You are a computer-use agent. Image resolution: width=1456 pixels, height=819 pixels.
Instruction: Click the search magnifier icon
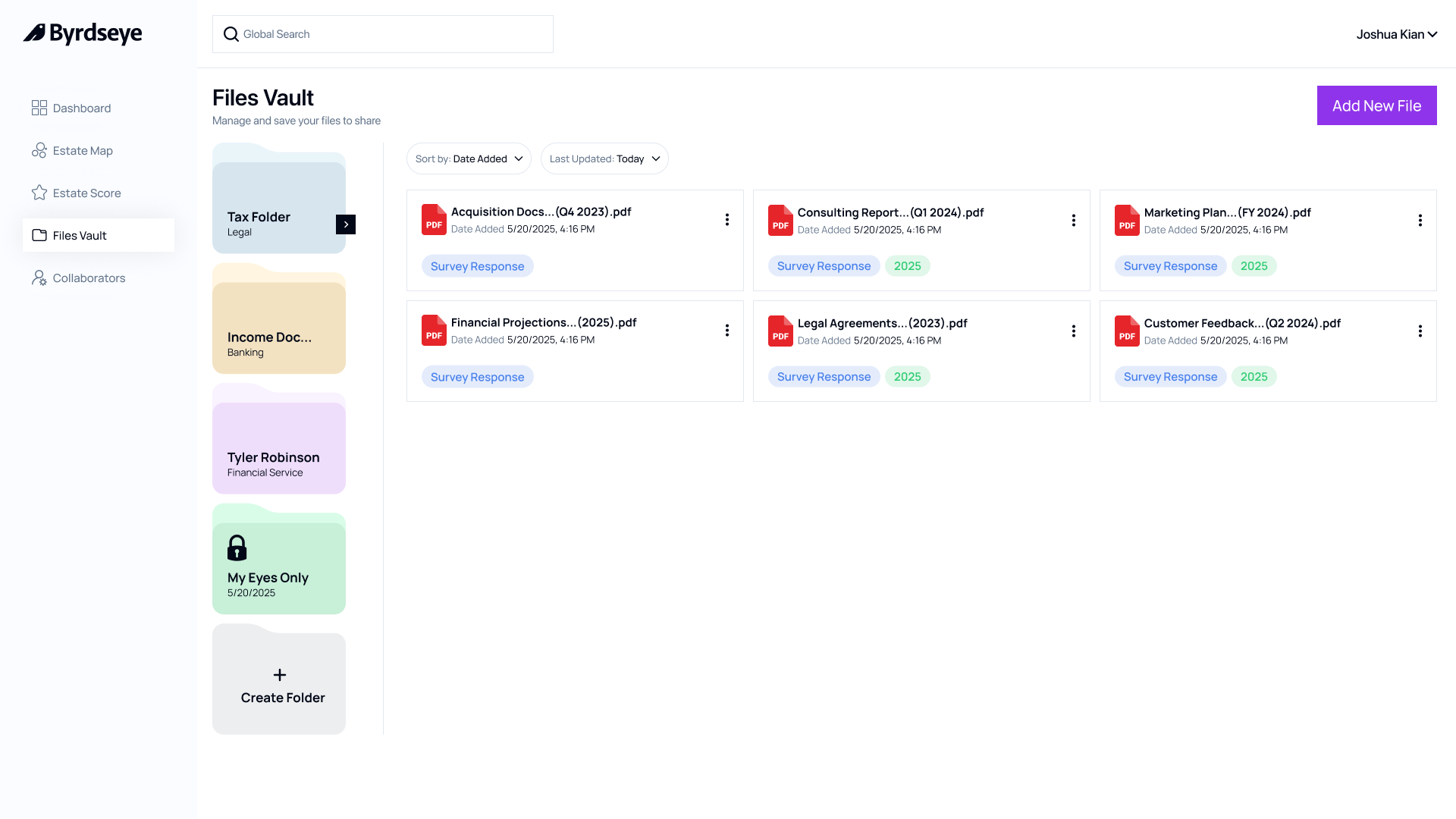231,34
